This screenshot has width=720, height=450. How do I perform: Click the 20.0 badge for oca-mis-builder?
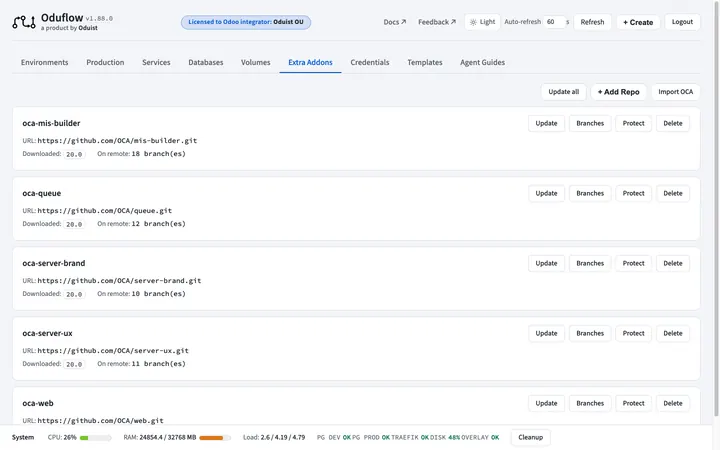pos(74,154)
